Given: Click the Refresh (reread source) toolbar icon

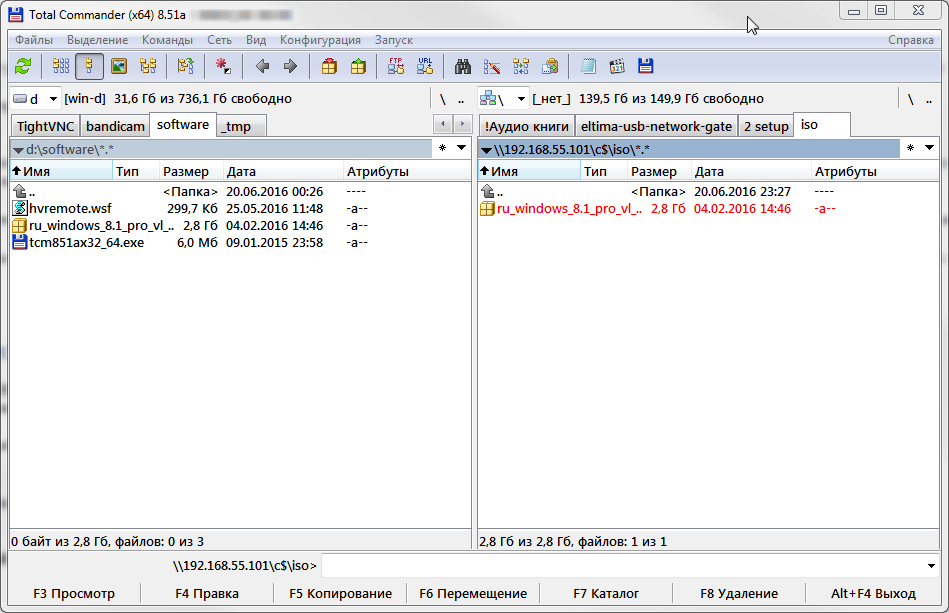Looking at the screenshot, I should tap(23, 67).
